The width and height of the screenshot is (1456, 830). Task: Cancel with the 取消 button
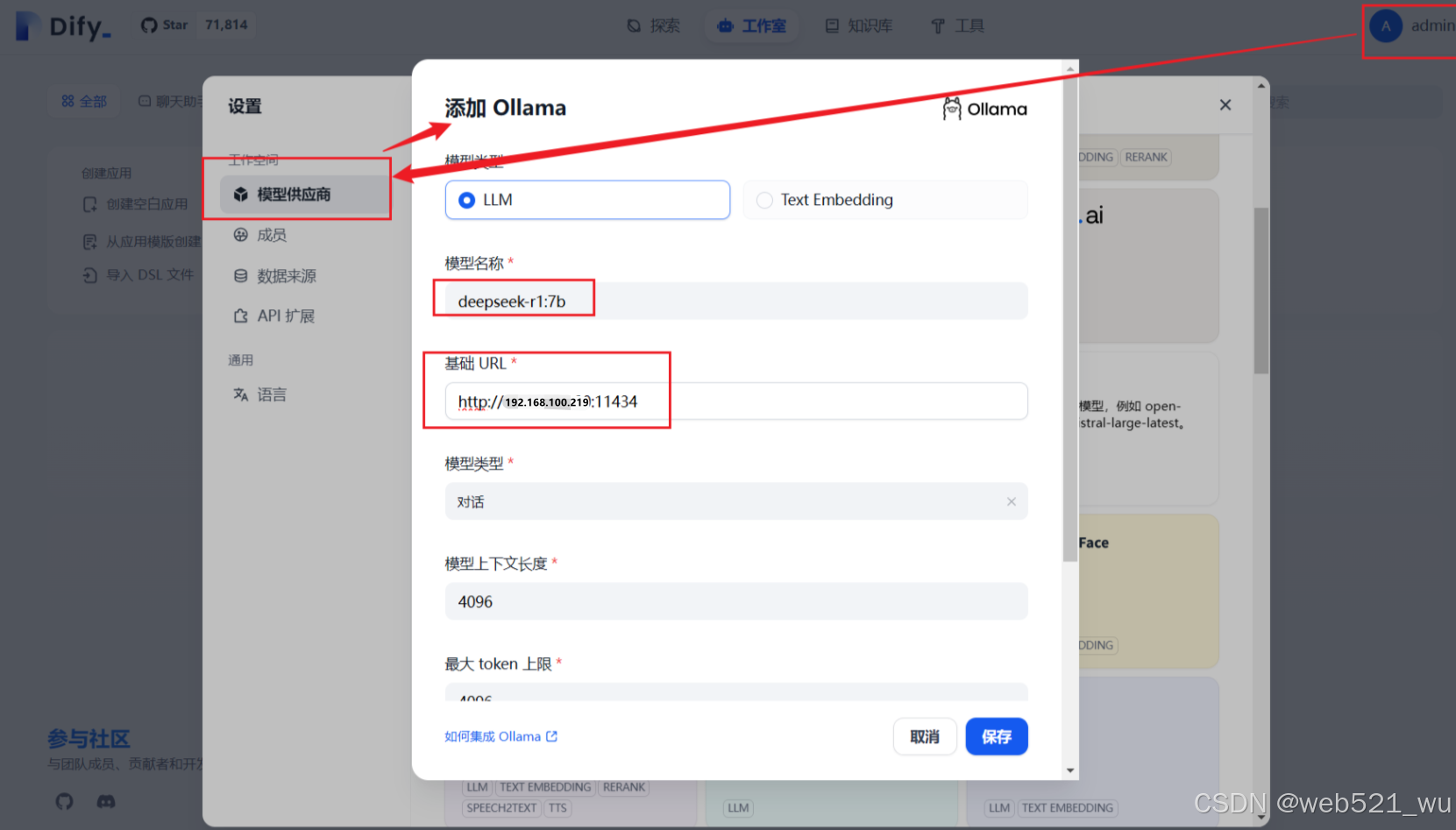pyautogui.click(x=925, y=736)
